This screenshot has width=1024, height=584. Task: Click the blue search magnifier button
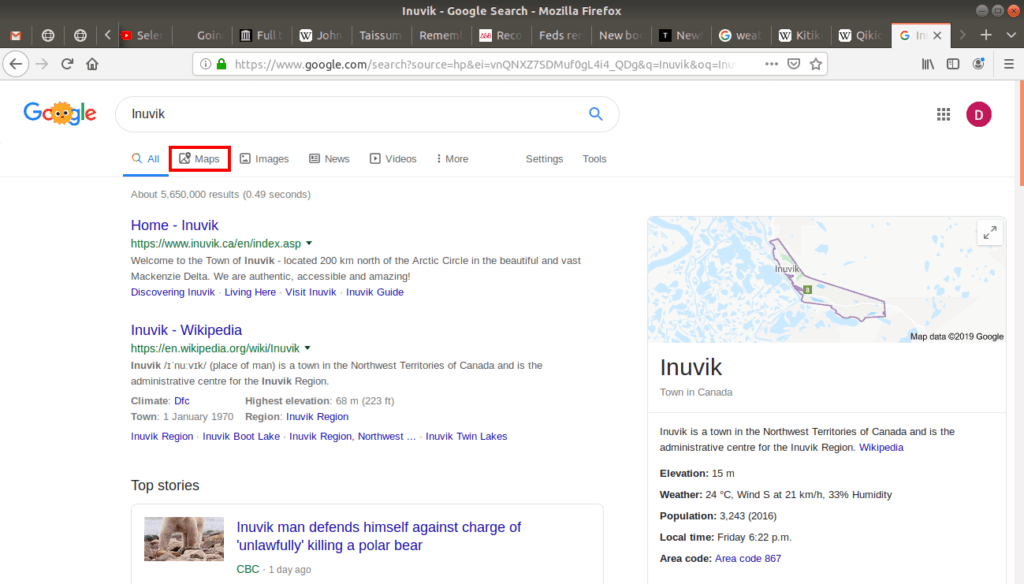pos(596,114)
